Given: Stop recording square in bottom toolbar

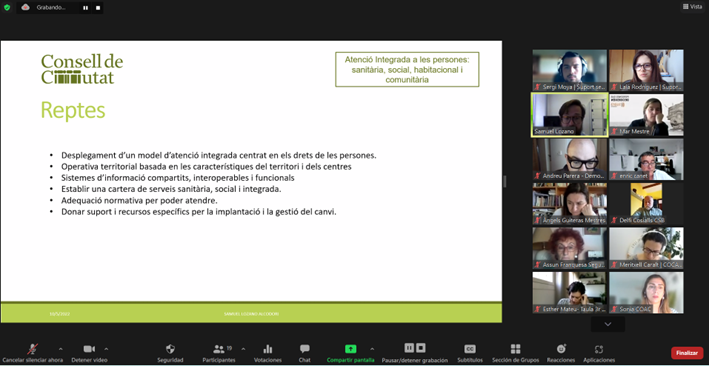Looking at the screenshot, I should pyautogui.click(x=421, y=347).
